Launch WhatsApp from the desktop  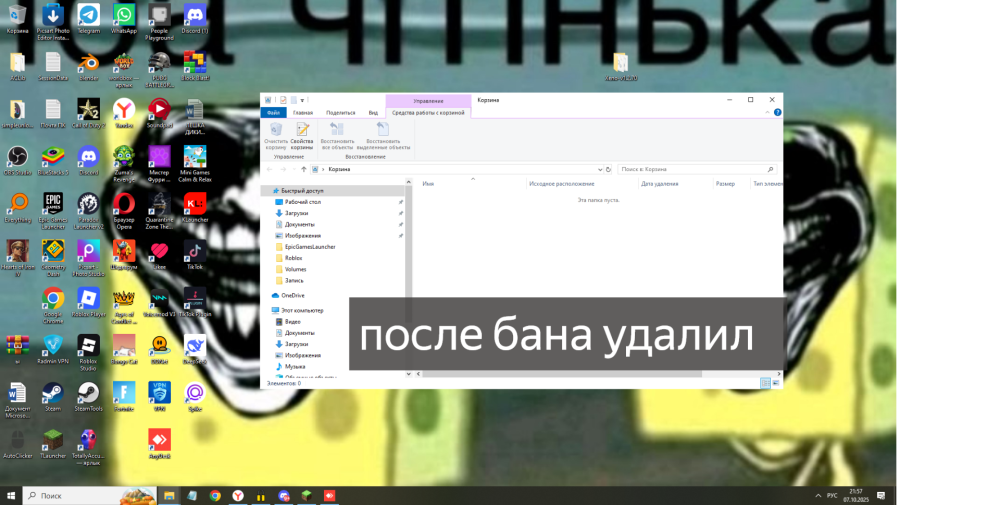click(124, 18)
